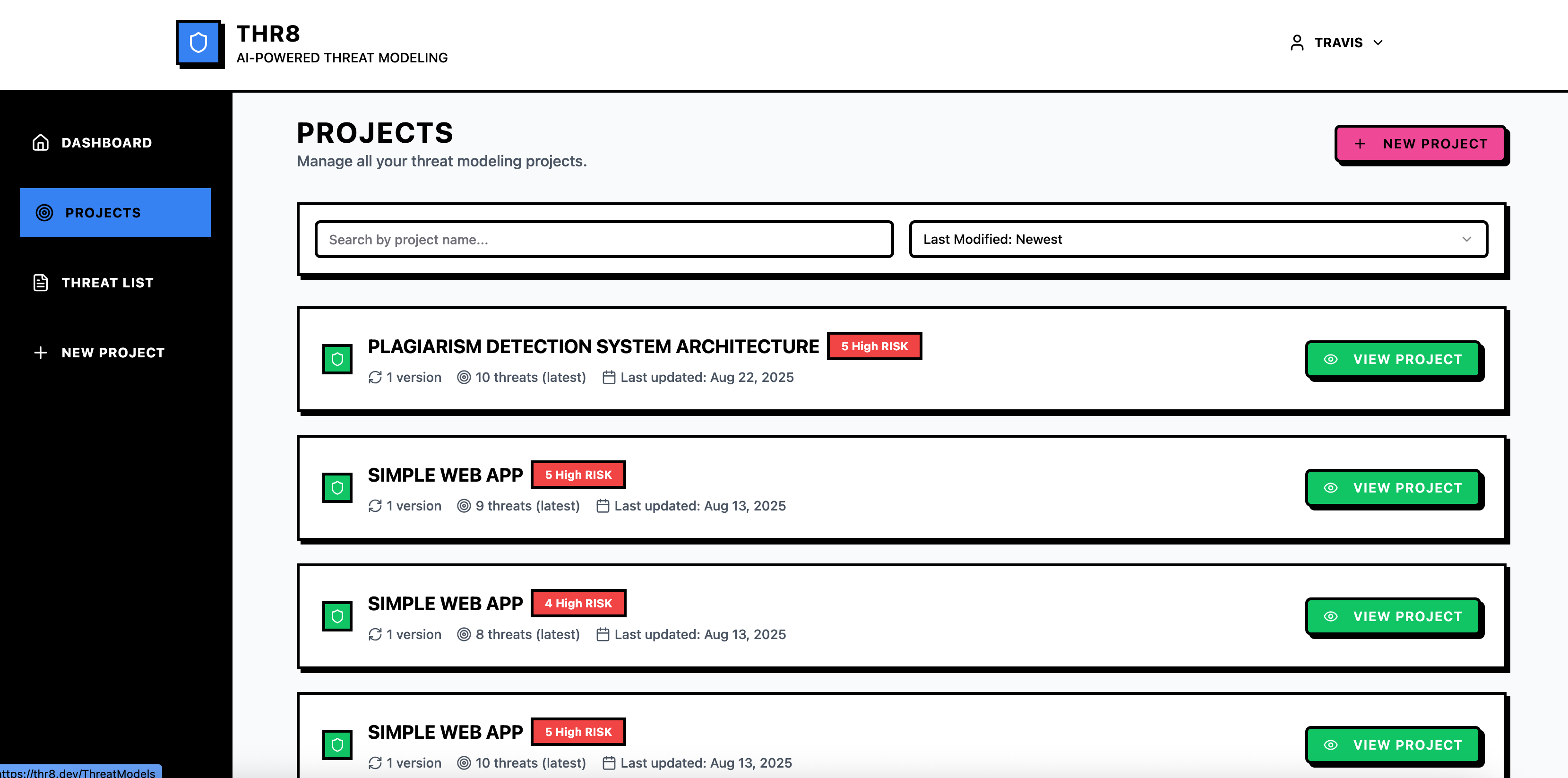Click title of the bottom Simple Web App card
1568x778 pixels.
pyautogui.click(x=445, y=732)
